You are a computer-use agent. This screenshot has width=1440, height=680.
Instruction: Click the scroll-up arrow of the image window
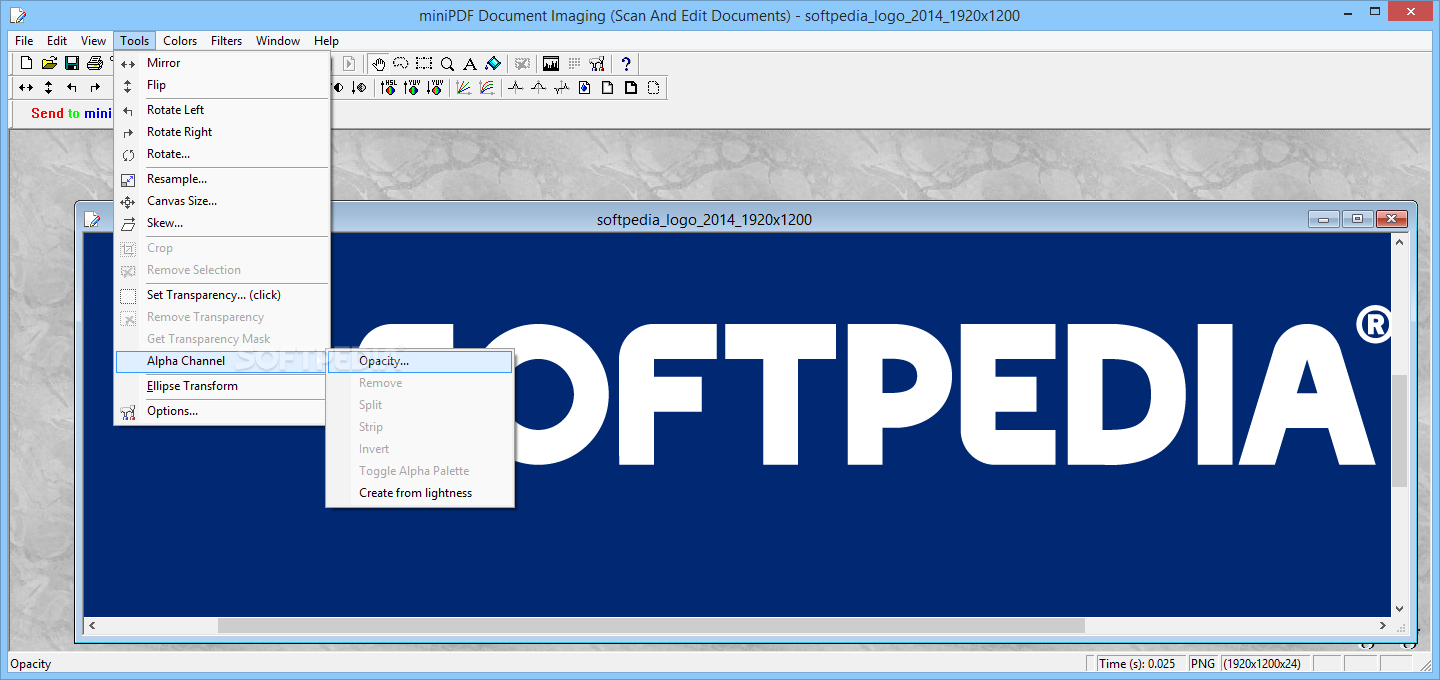point(1400,242)
